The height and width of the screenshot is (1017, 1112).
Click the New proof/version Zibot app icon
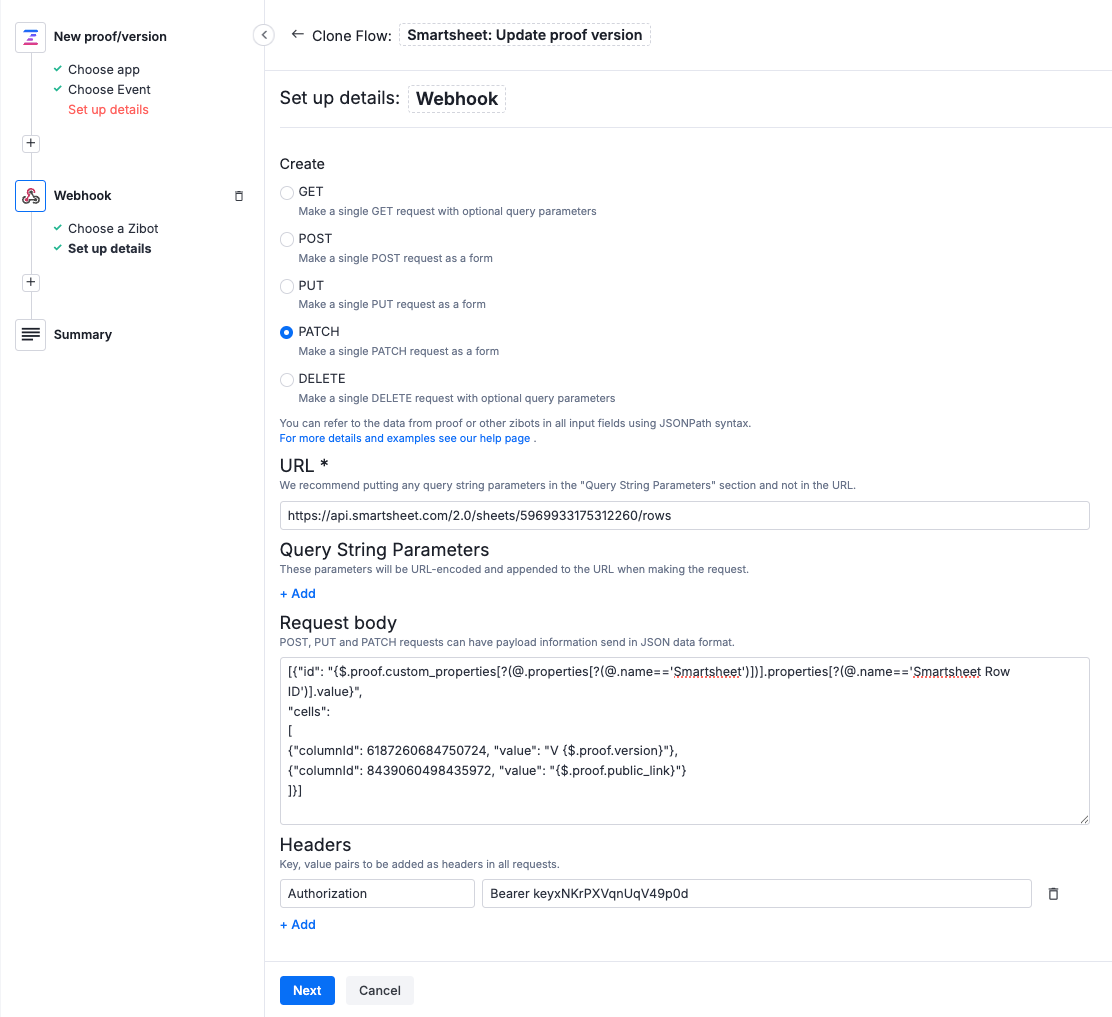[30, 37]
